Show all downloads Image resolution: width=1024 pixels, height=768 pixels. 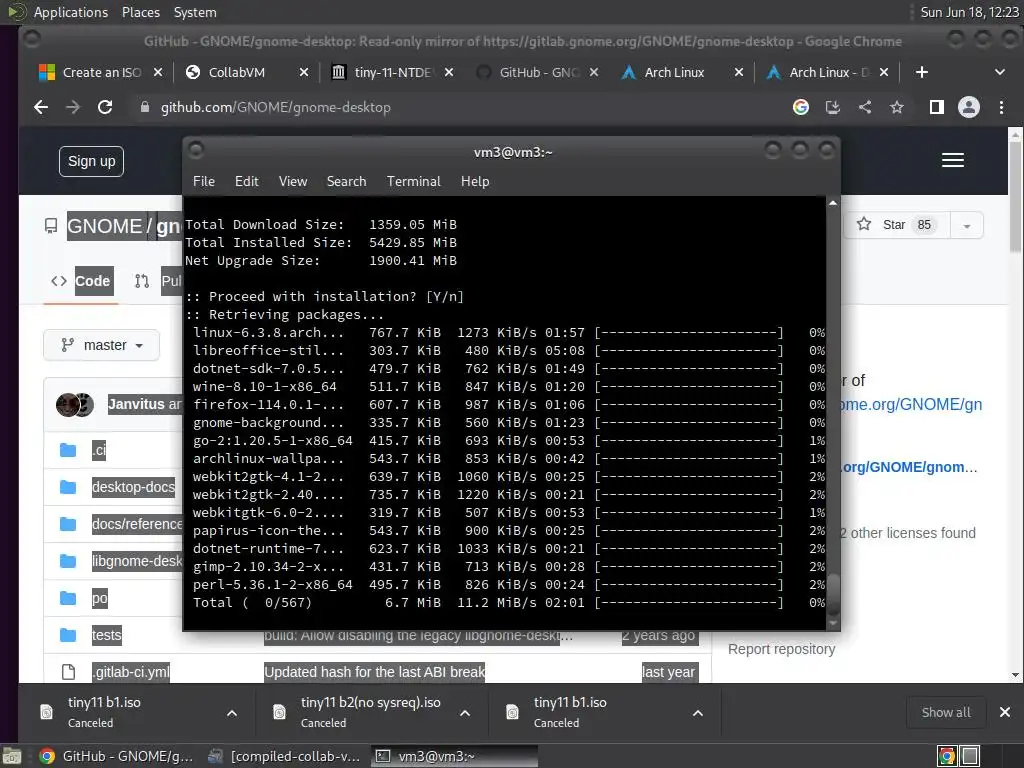click(x=946, y=712)
